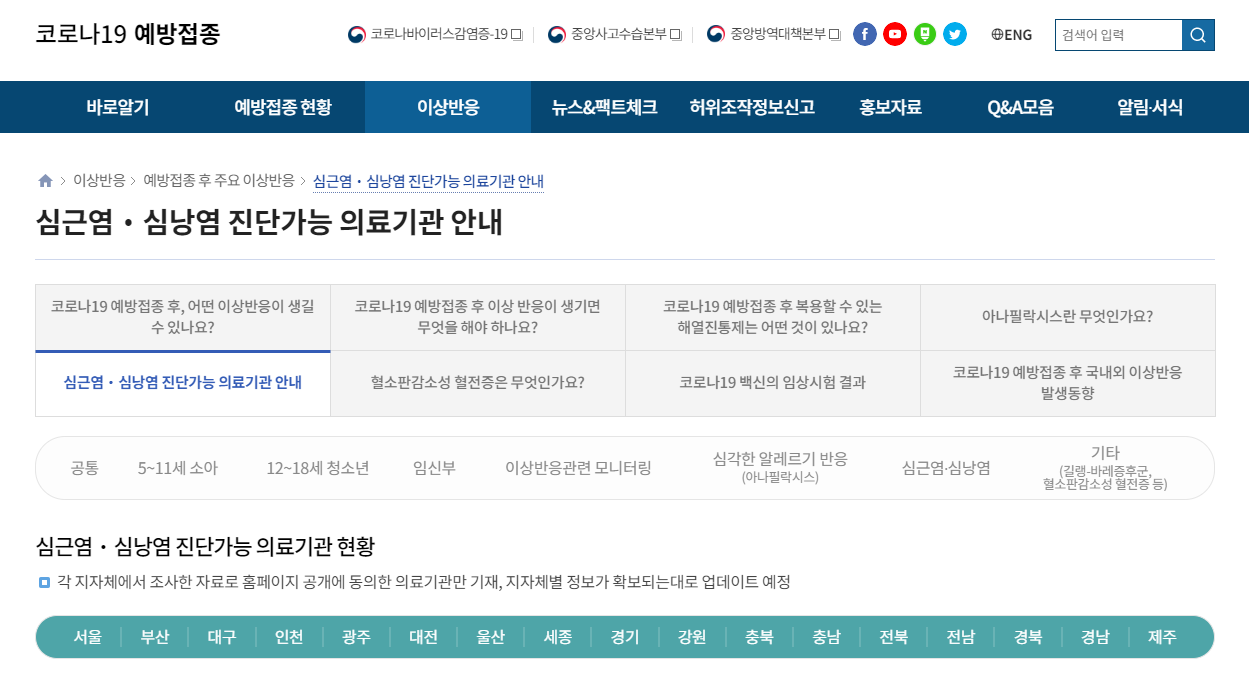Viewport: 1249px width, 682px height.
Task: Open the 이상반응 navigation menu
Action: point(447,107)
